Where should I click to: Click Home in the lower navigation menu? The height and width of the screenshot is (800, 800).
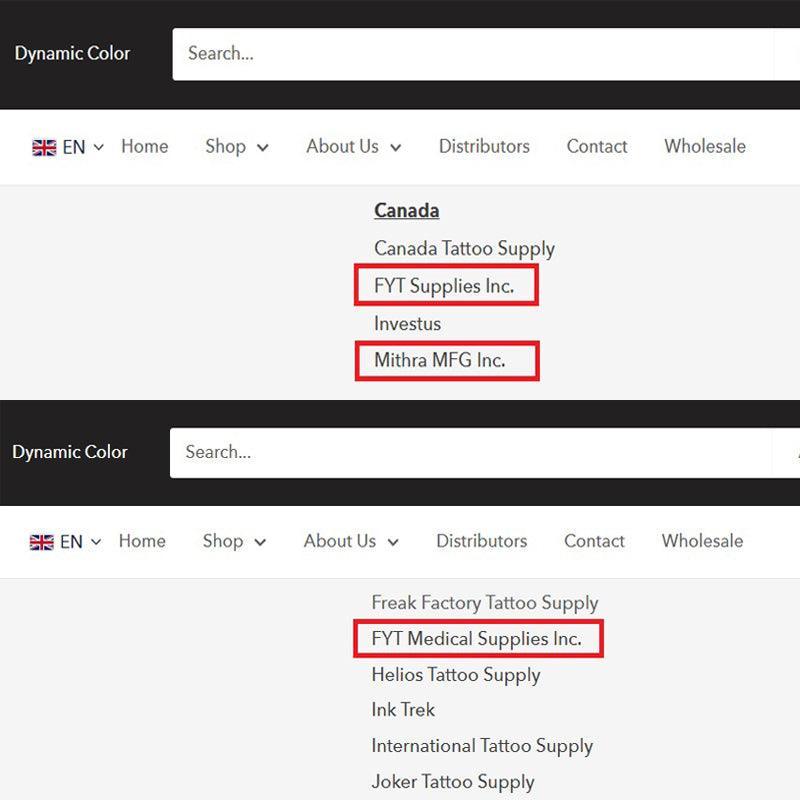click(142, 541)
